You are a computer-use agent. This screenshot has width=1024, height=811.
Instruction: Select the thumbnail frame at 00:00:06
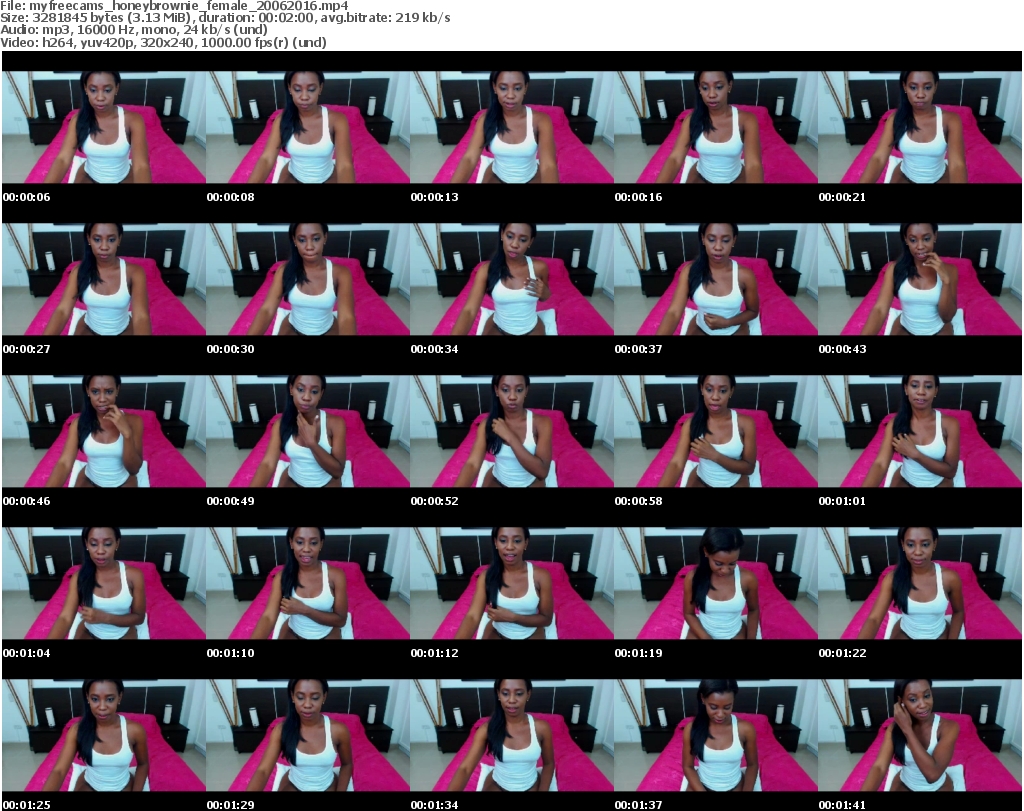tap(104, 127)
